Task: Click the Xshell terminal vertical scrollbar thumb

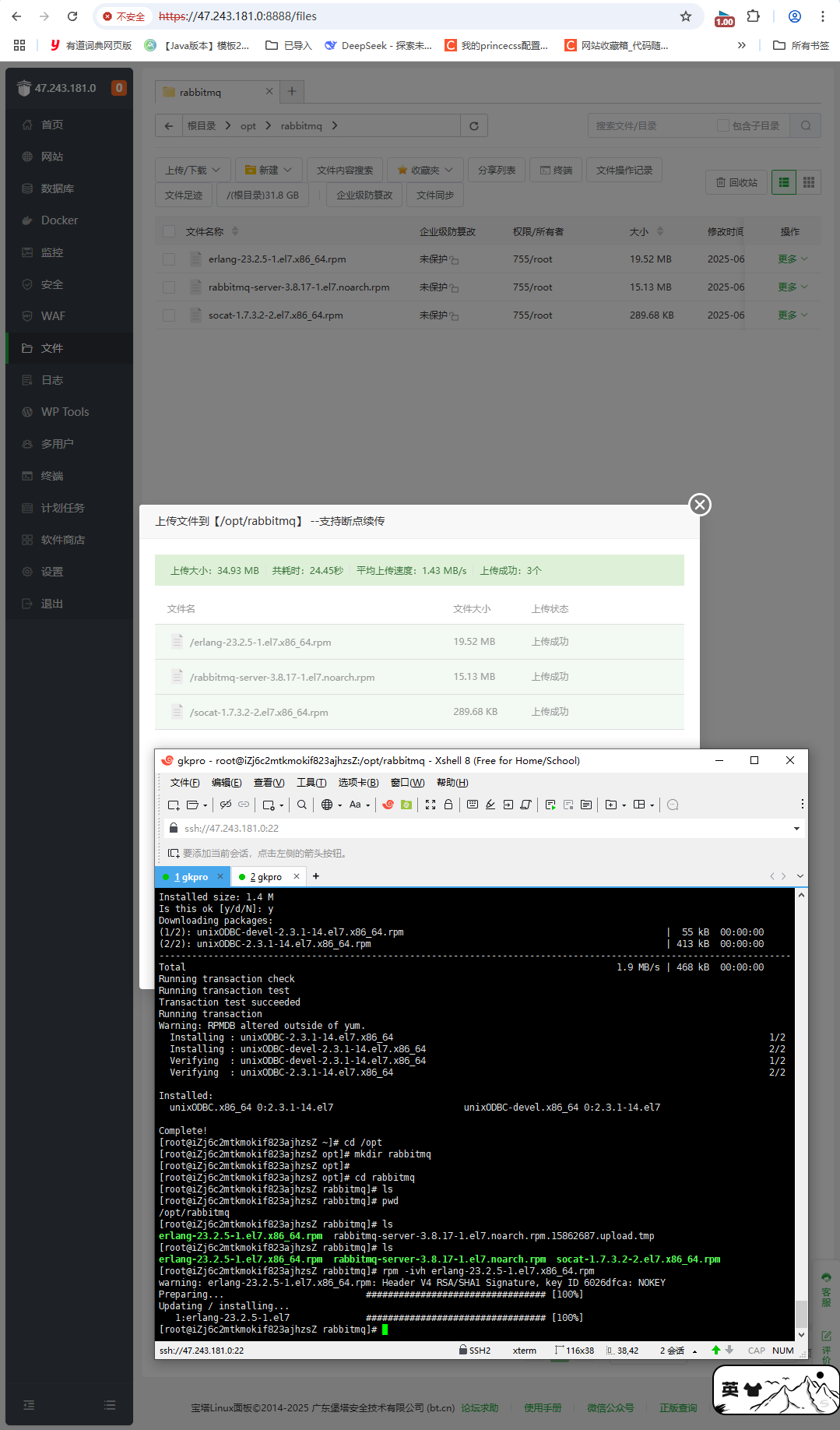Action: (801, 1313)
